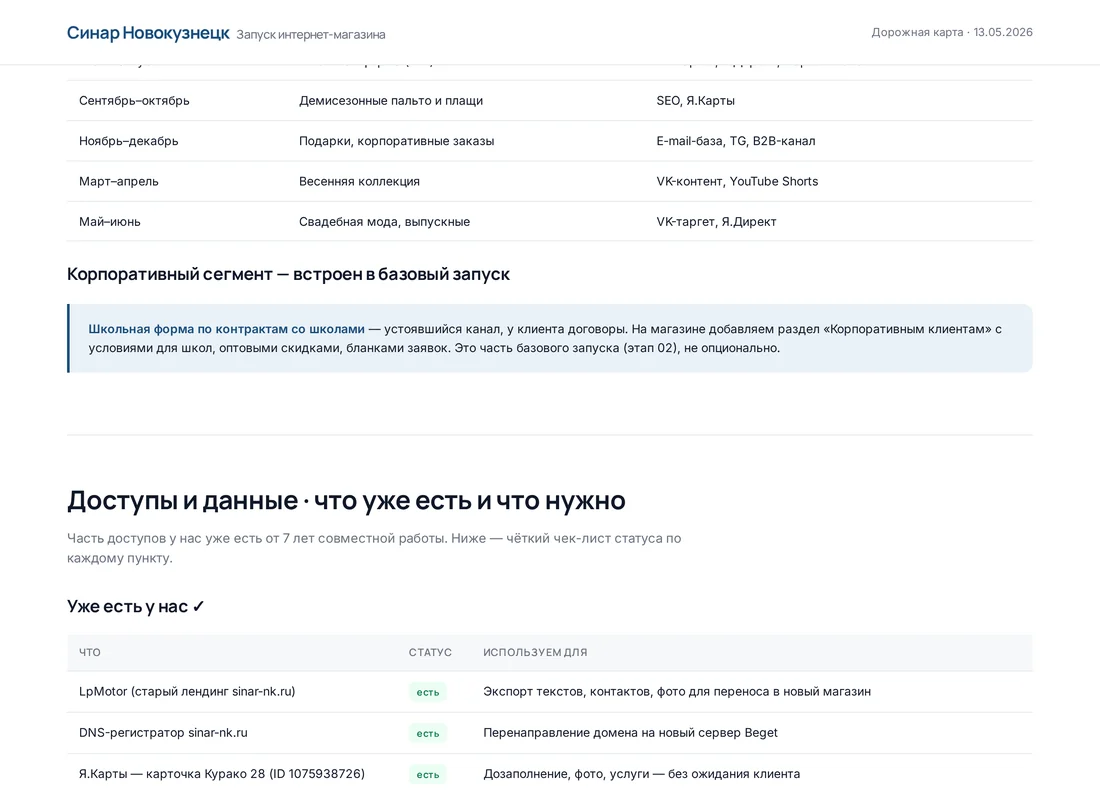Select the 'Демисезонные пальто и плащи' cell
1100x790 pixels.
pos(391,100)
